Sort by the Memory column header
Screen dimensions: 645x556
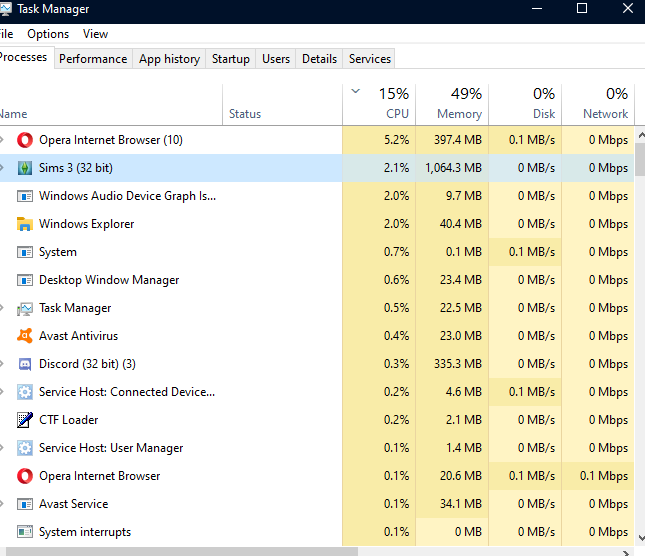pos(452,104)
